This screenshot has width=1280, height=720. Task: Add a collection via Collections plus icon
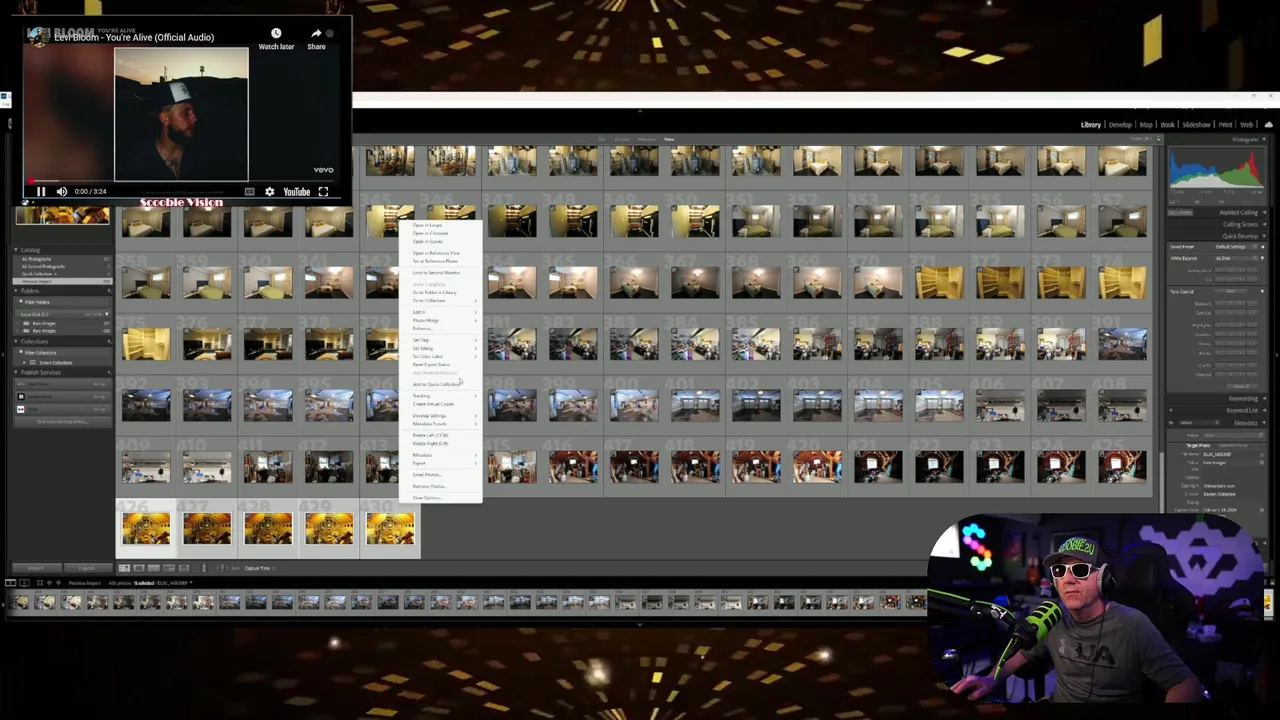108,342
